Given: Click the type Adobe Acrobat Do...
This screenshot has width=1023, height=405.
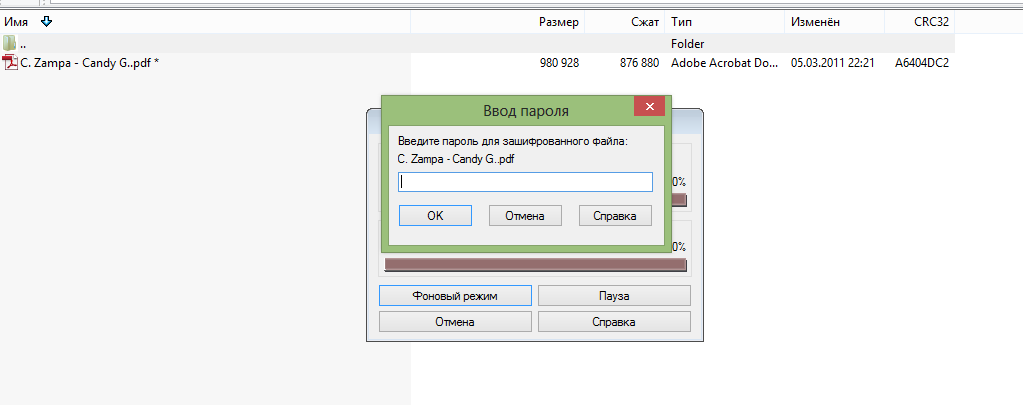Looking at the screenshot, I should point(725,63).
